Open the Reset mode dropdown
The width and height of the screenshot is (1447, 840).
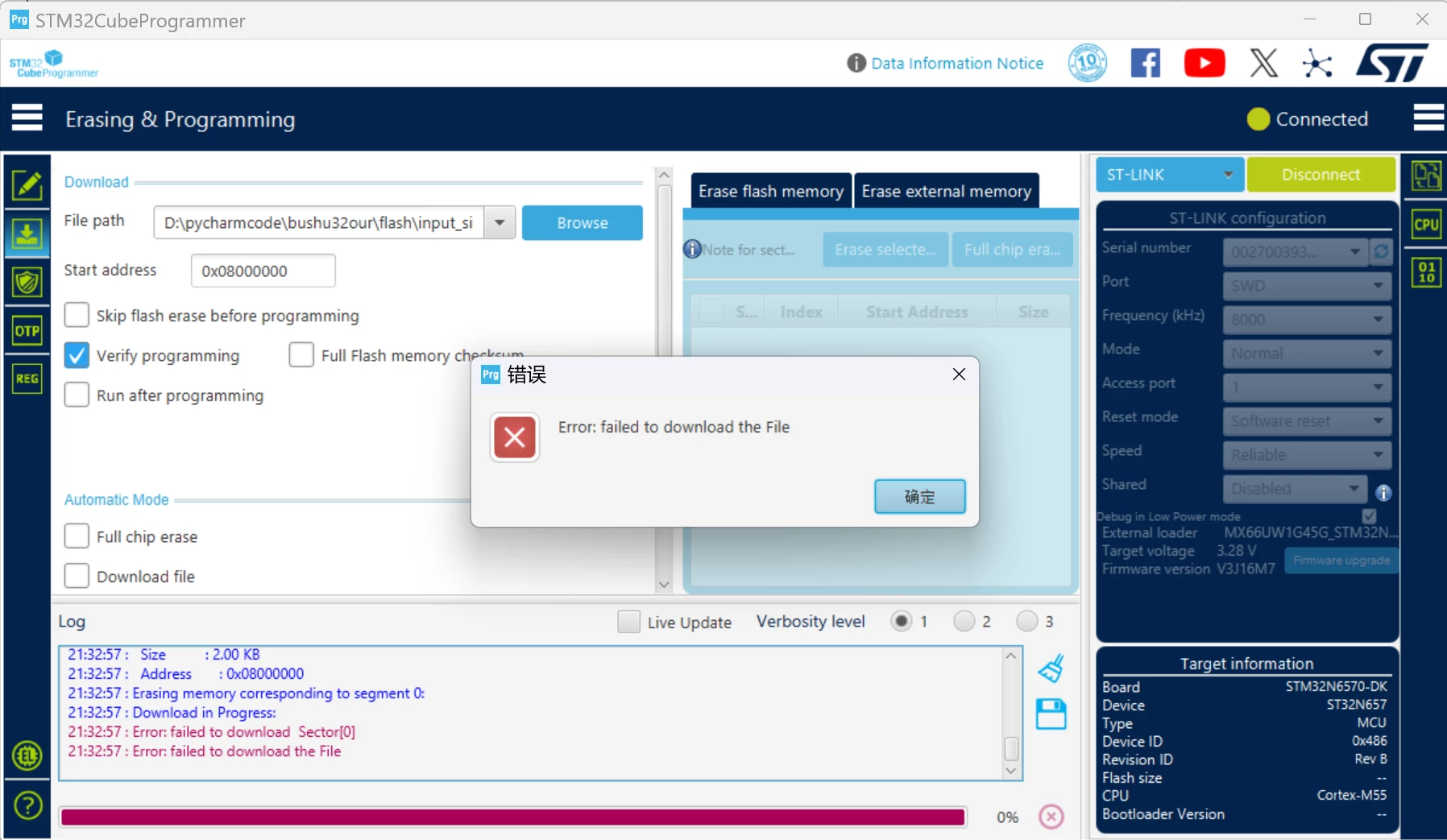[1307, 421]
